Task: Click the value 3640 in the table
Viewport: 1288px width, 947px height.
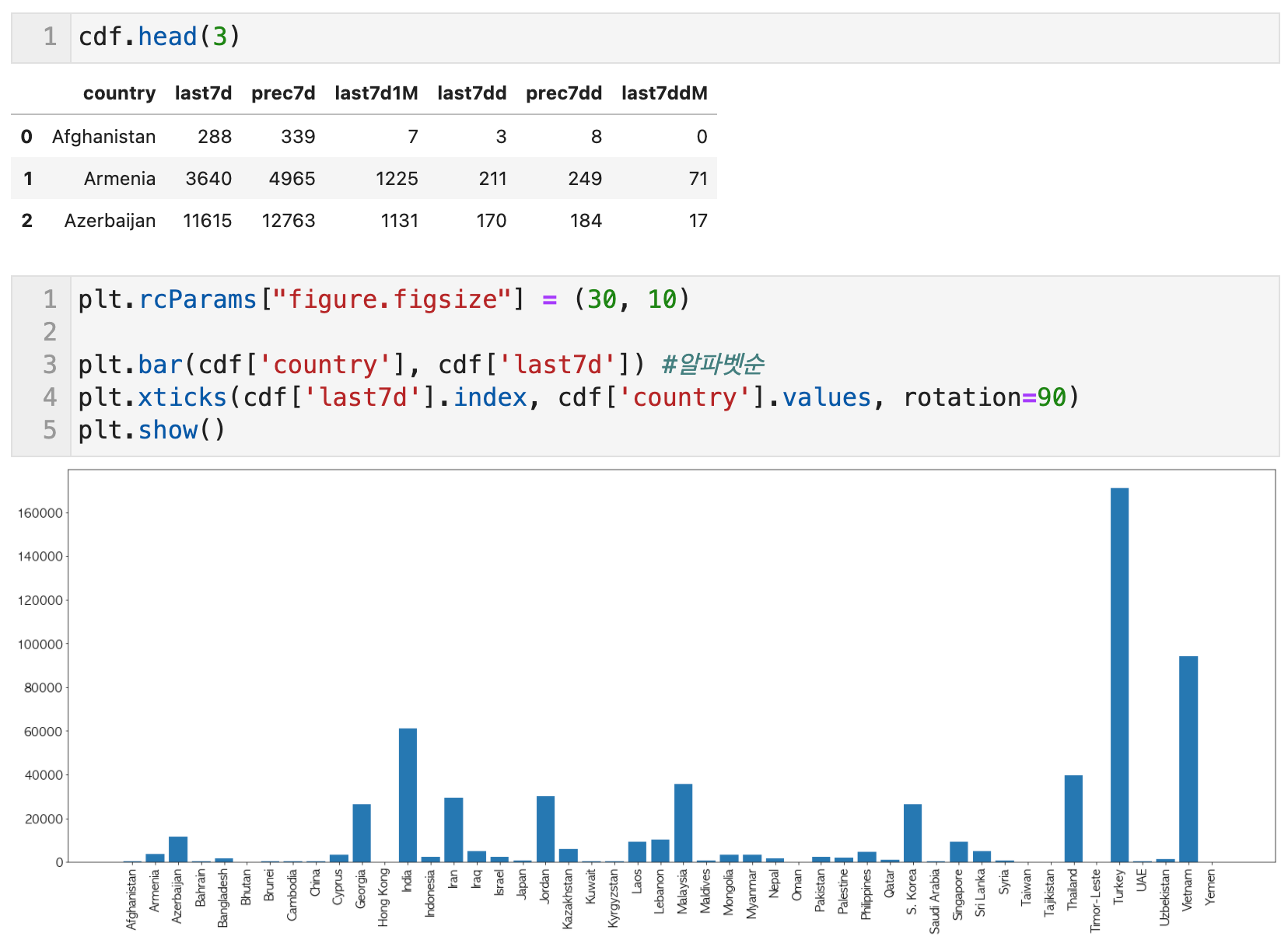Action: click(208, 179)
